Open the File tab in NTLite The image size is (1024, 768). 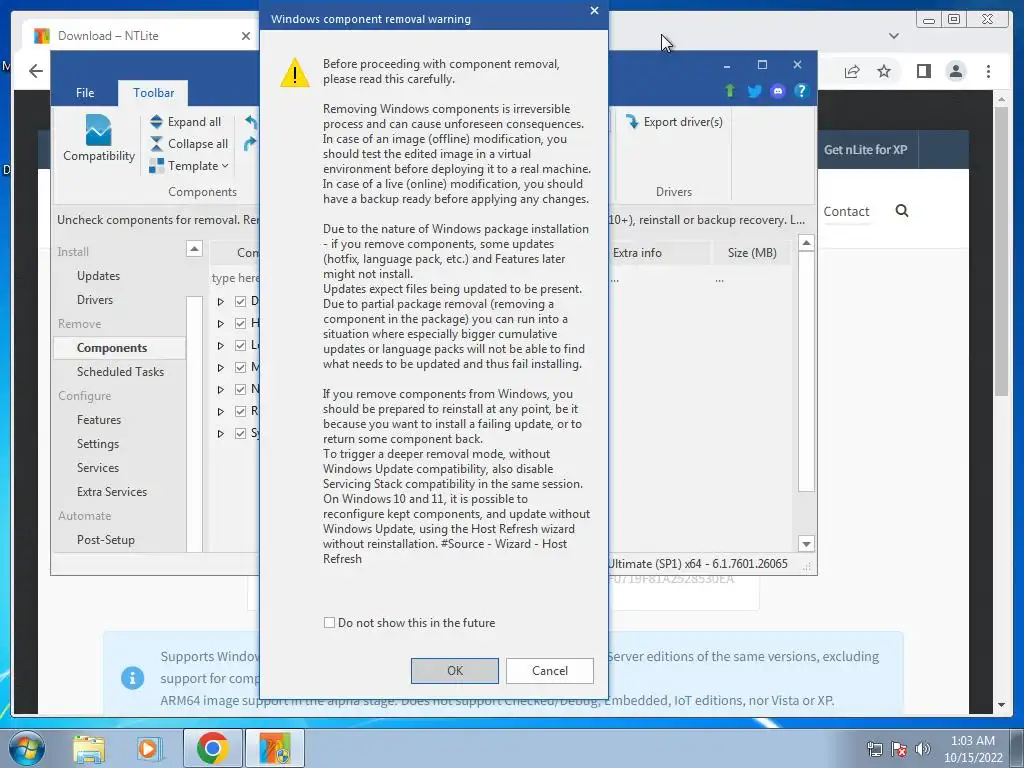click(x=85, y=93)
